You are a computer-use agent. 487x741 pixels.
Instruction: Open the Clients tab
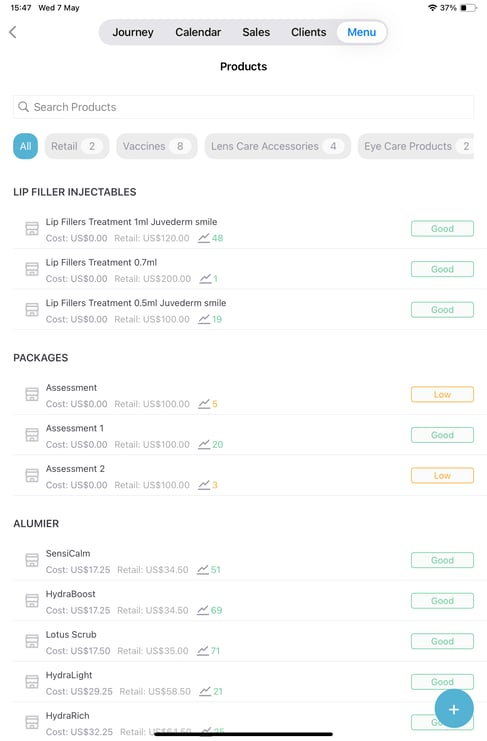pos(308,32)
